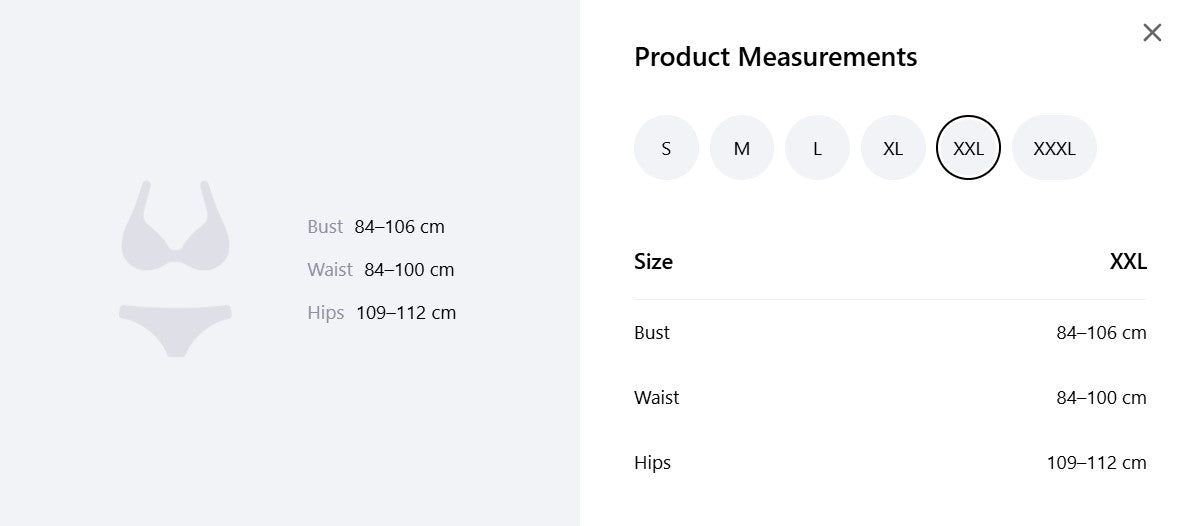Close the Product Measurements panel

coord(1152,33)
